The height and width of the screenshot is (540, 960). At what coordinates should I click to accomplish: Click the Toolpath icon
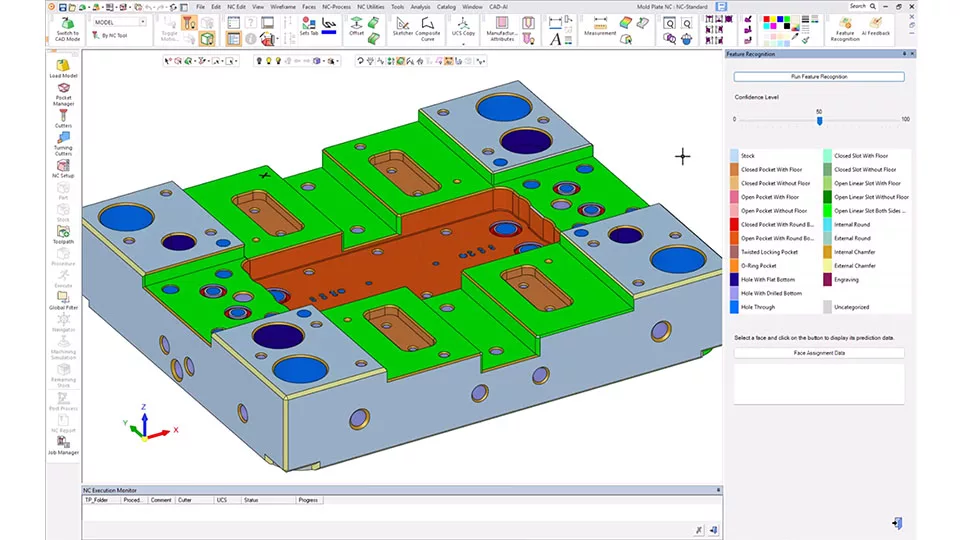pyautogui.click(x=63, y=232)
